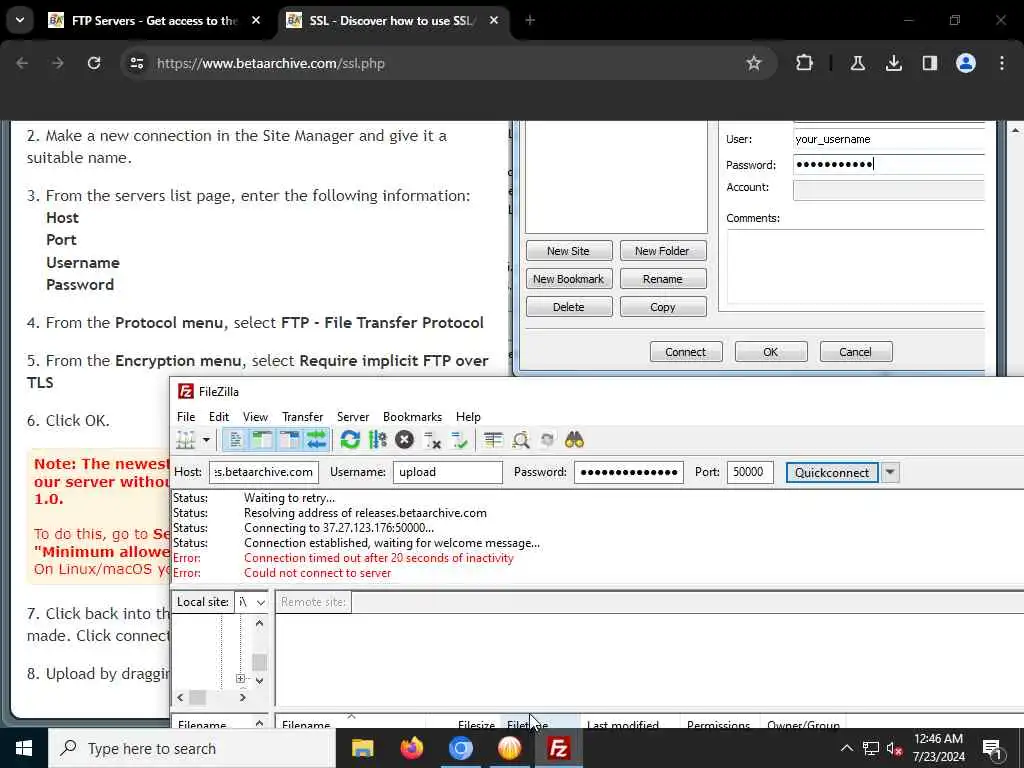Viewport: 1024px width, 768px height.
Task: Expand the Site Manager dropdown arrow
Action: pyautogui.click(x=206, y=440)
